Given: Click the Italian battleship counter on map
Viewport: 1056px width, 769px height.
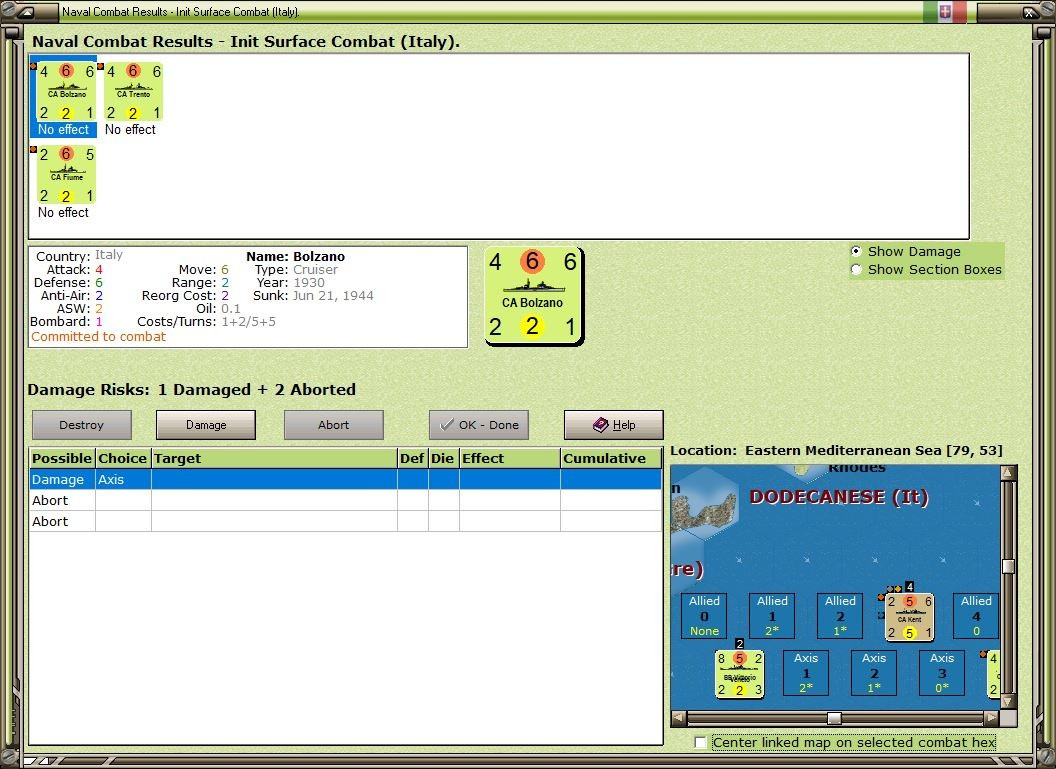Looking at the screenshot, I should [x=739, y=673].
